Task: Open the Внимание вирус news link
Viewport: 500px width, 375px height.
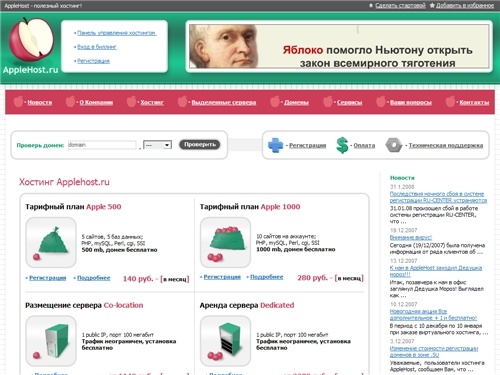Action: click(411, 237)
